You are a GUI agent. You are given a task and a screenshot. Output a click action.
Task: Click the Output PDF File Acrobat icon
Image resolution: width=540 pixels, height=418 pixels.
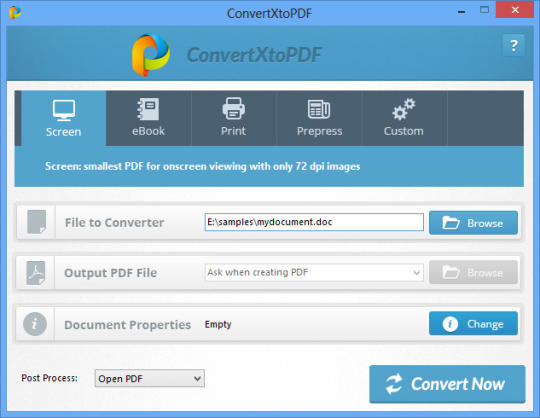[x=36, y=273]
